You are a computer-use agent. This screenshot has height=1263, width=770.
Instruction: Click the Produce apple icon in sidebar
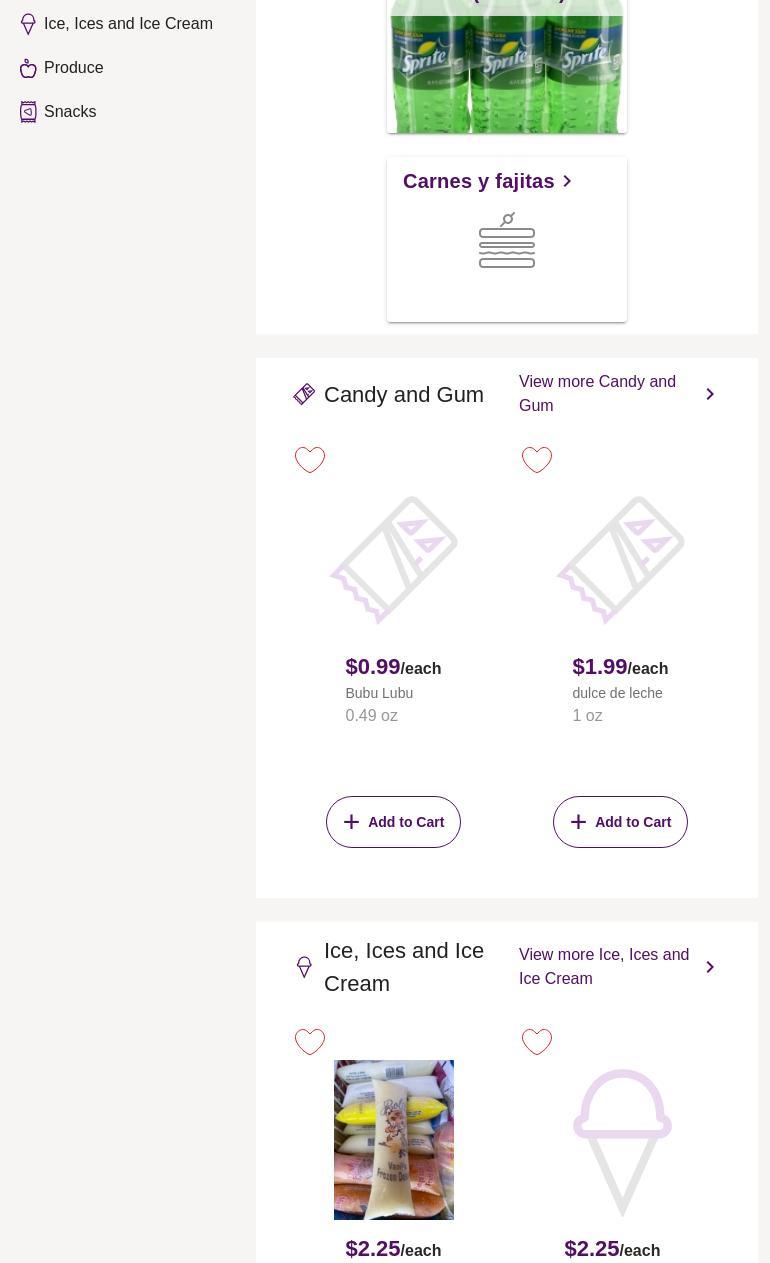(28, 68)
